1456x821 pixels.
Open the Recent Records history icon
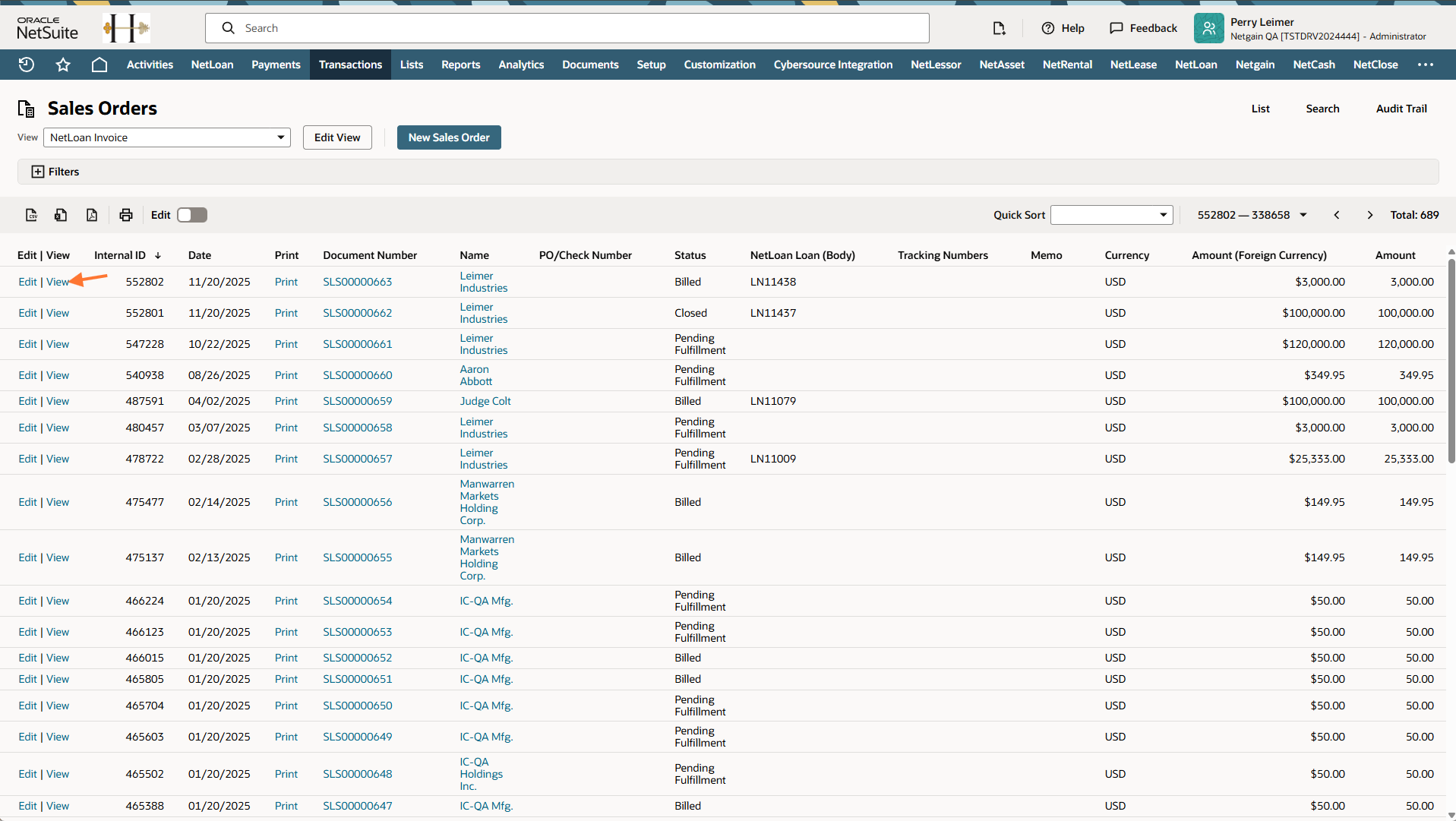27,65
